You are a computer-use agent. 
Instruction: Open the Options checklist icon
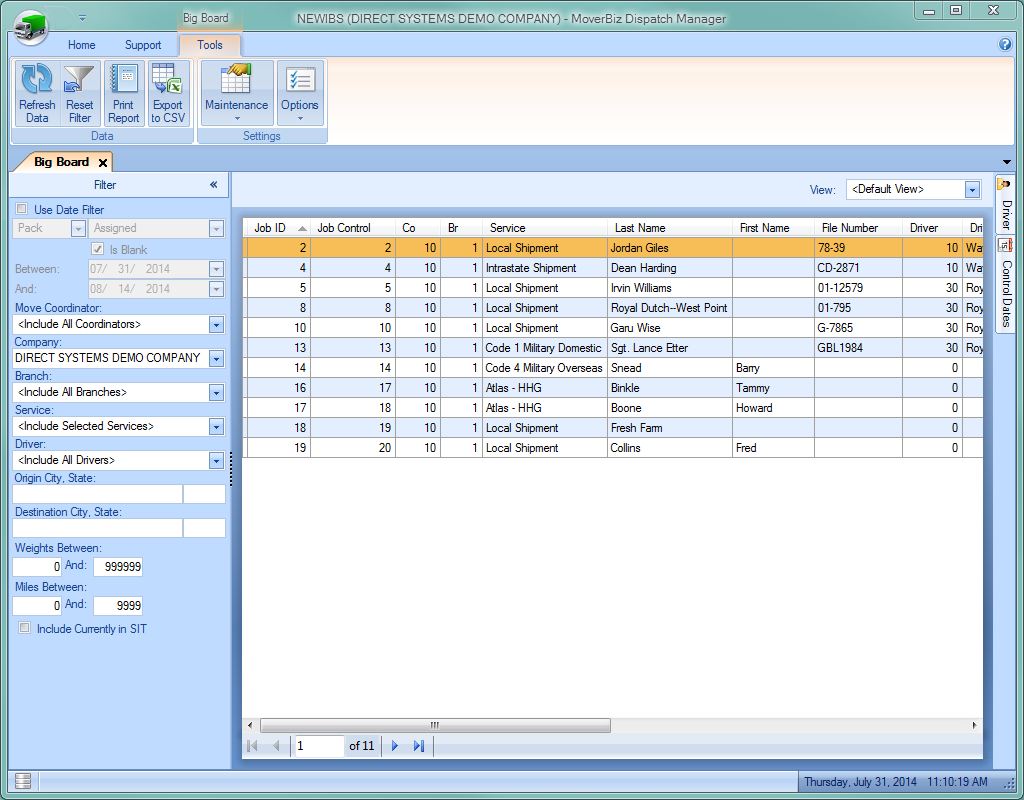point(299,92)
